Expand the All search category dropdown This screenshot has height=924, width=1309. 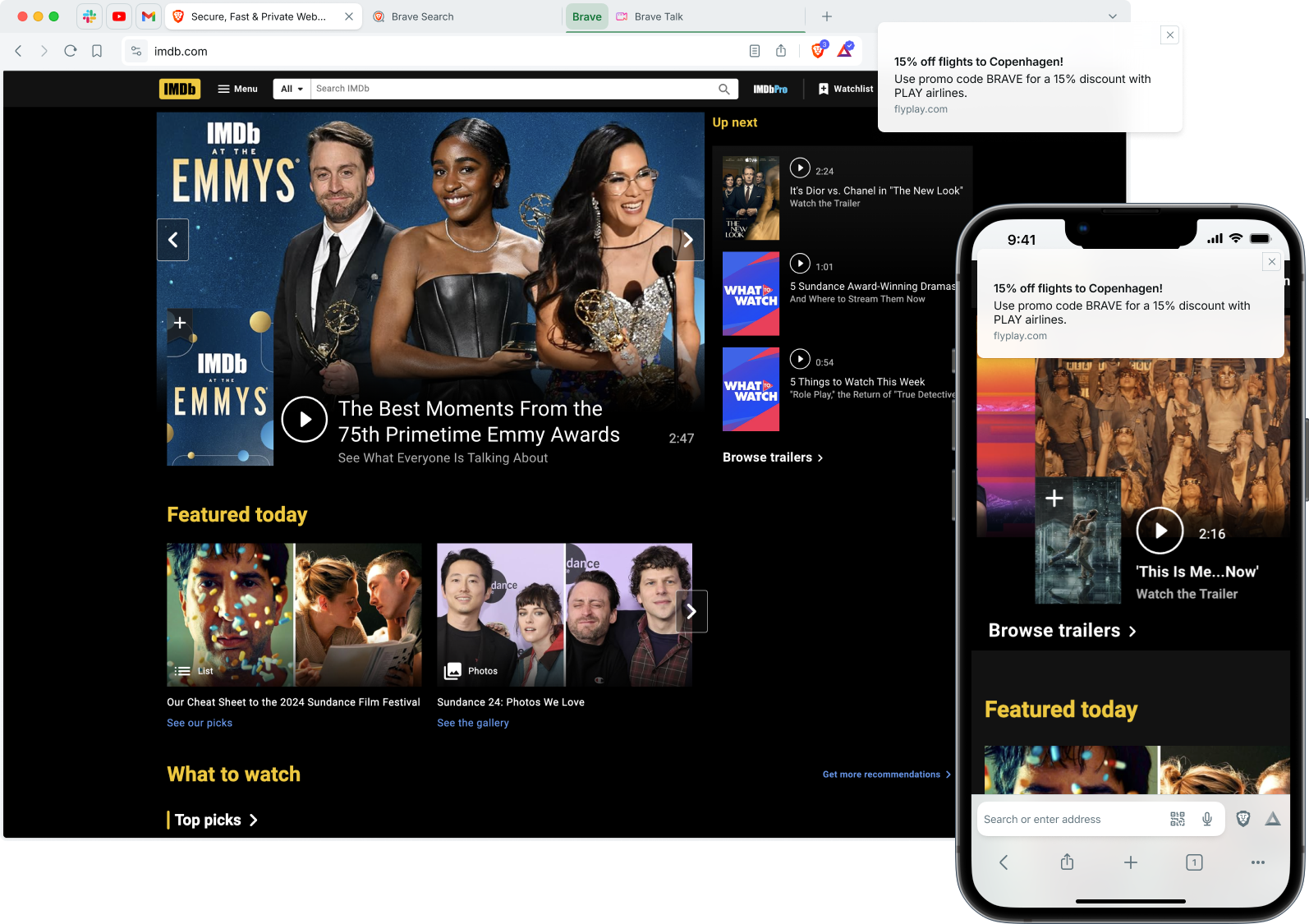click(292, 89)
